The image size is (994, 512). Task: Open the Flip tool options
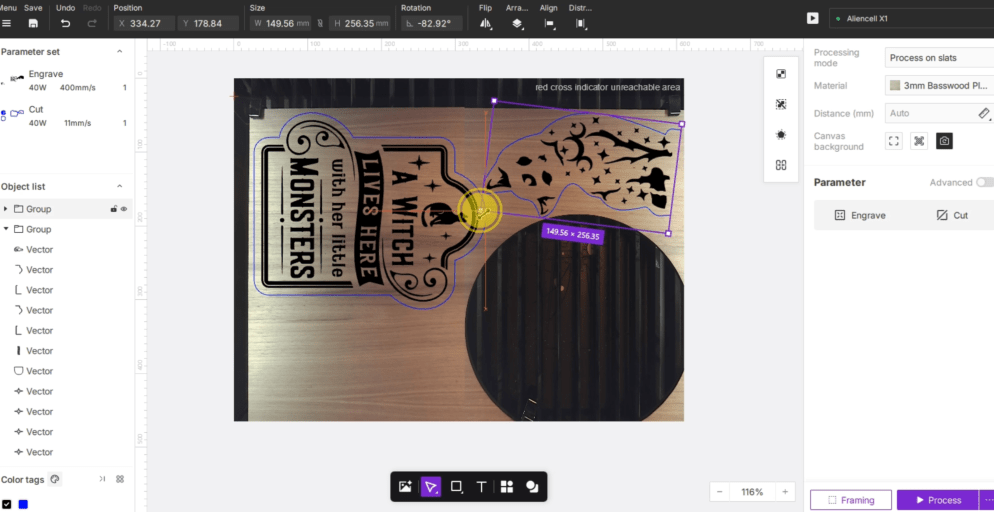tap(486, 23)
